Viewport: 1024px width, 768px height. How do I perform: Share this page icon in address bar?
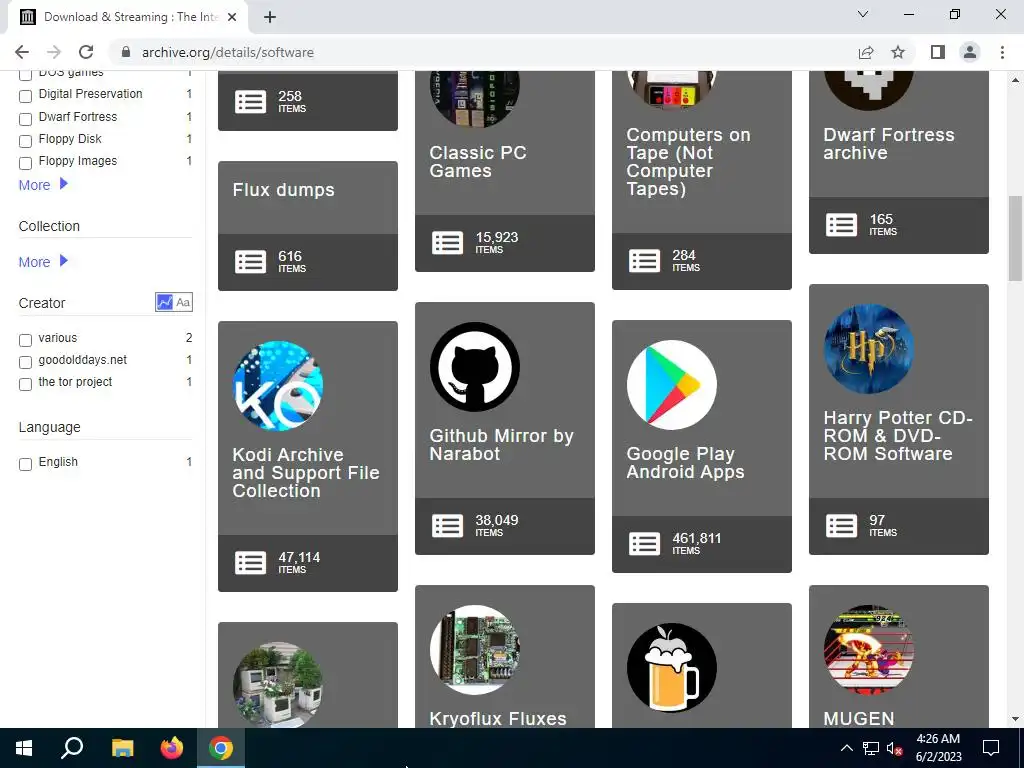[866, 52]
